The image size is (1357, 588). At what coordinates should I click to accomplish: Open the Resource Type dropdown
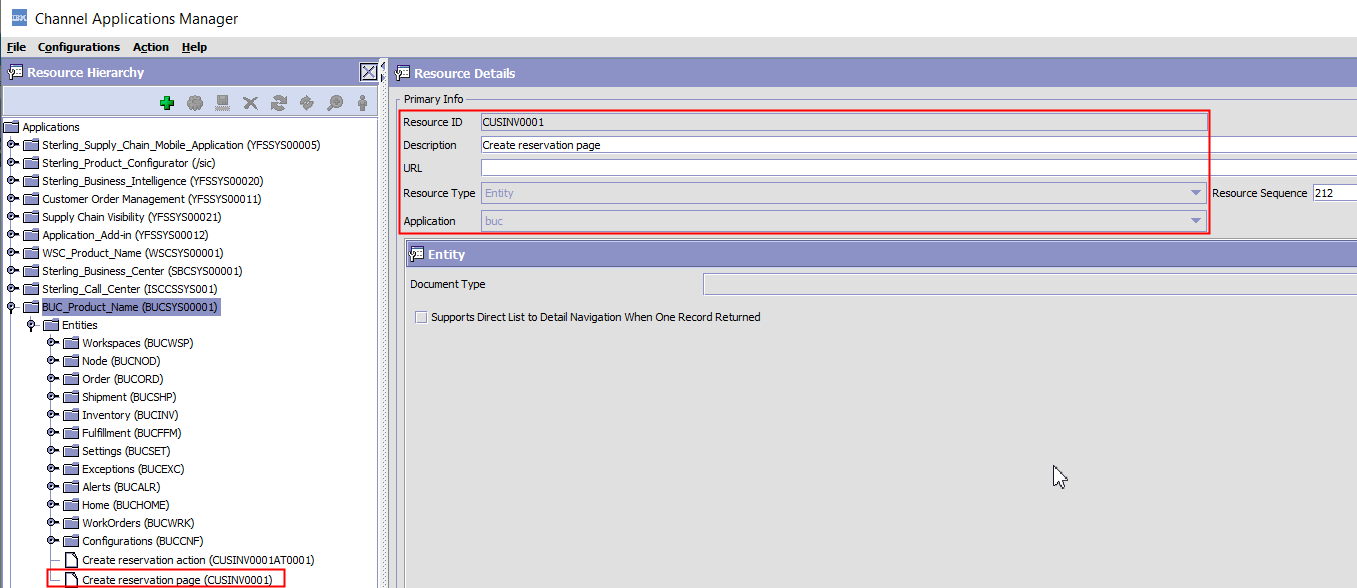pos(1196,193)
